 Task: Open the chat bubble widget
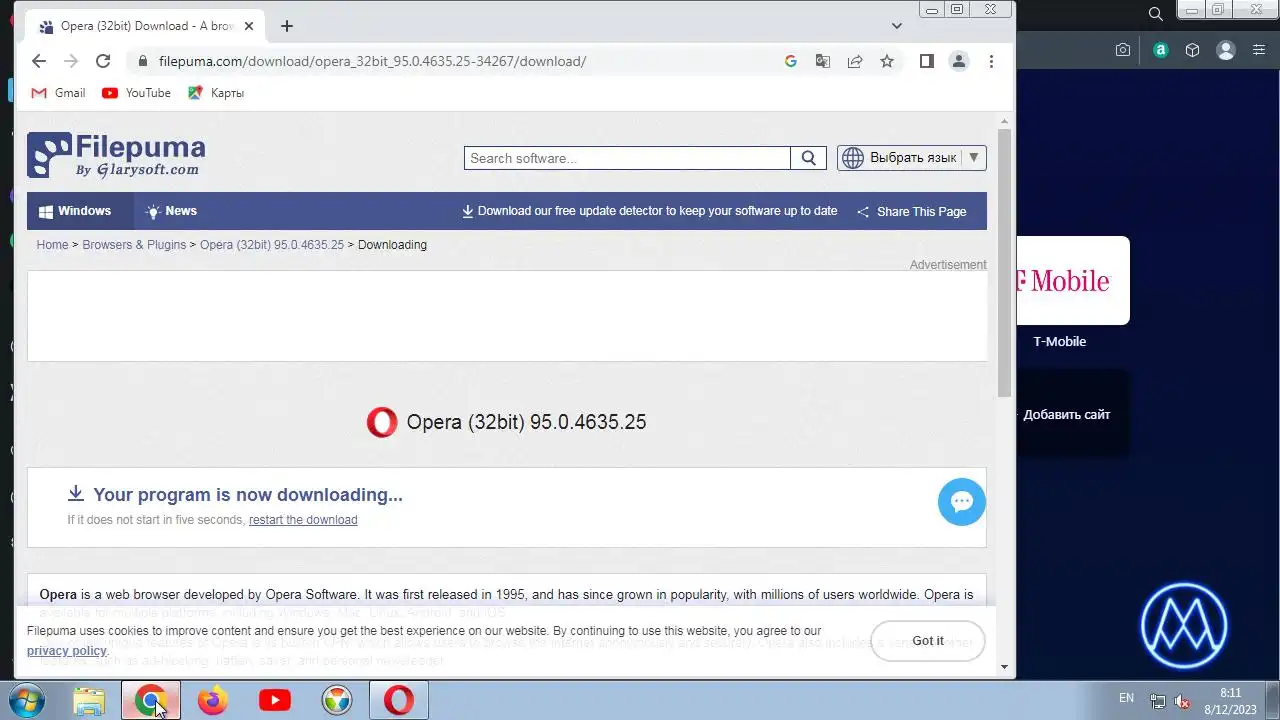click(x=962, y=502)
